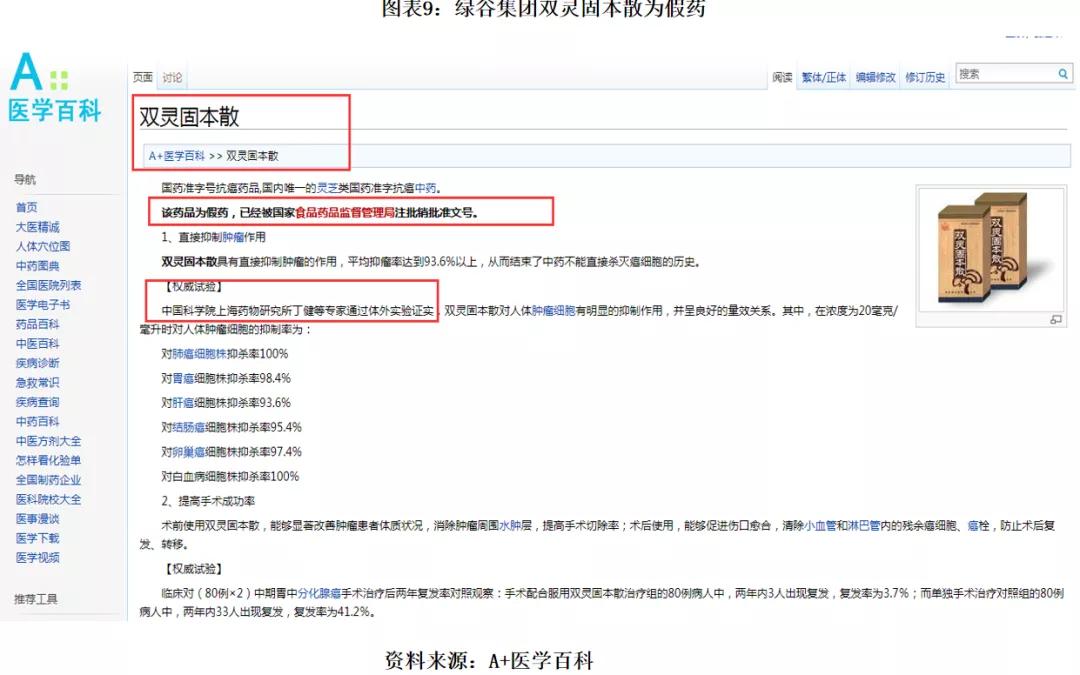Follow the 胃癌 link in the kill-rate list
Image resolution: width=1080 pixels, height=675 pixels.
(x=183, y=378)
